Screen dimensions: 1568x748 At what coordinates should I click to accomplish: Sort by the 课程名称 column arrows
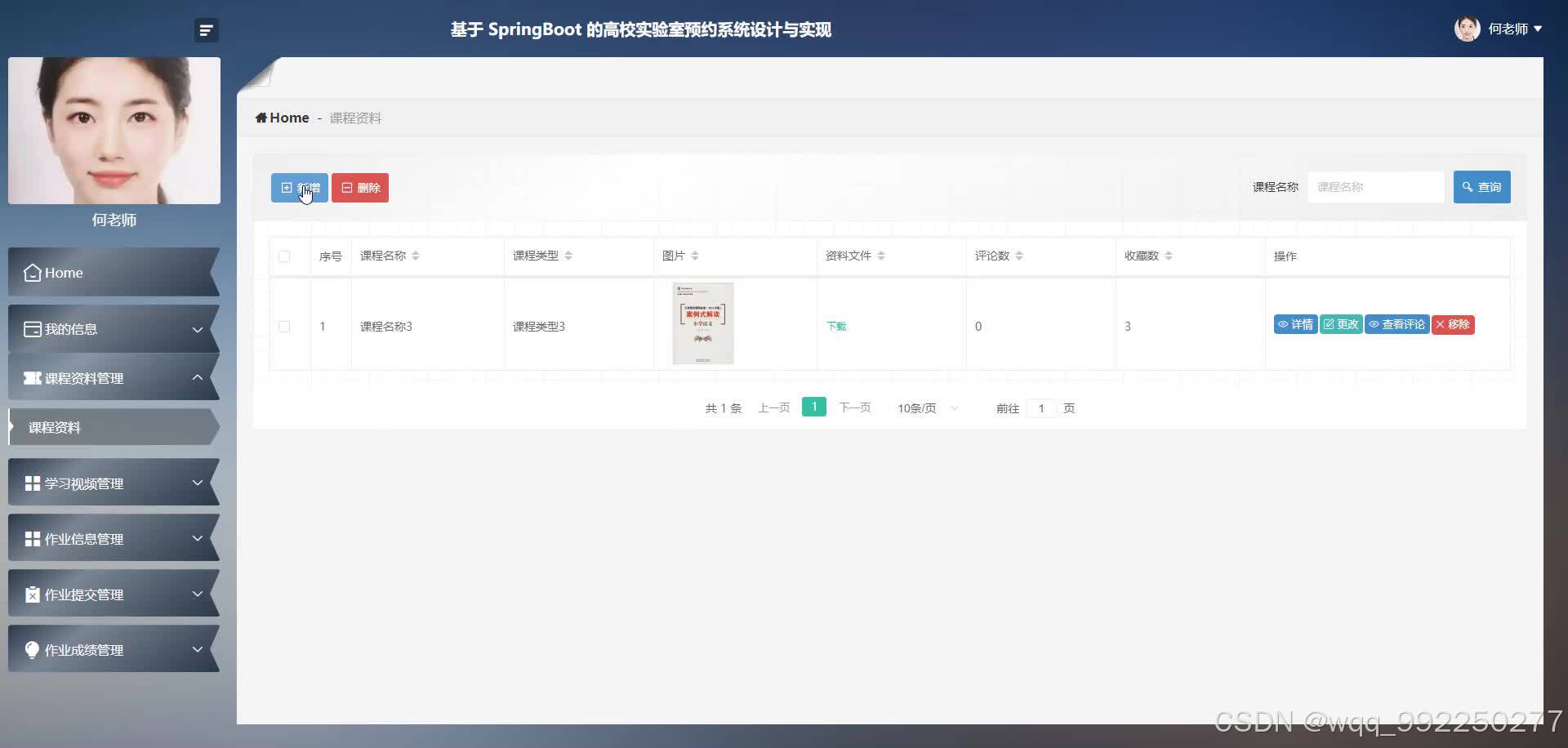click(x=416, y=256)
